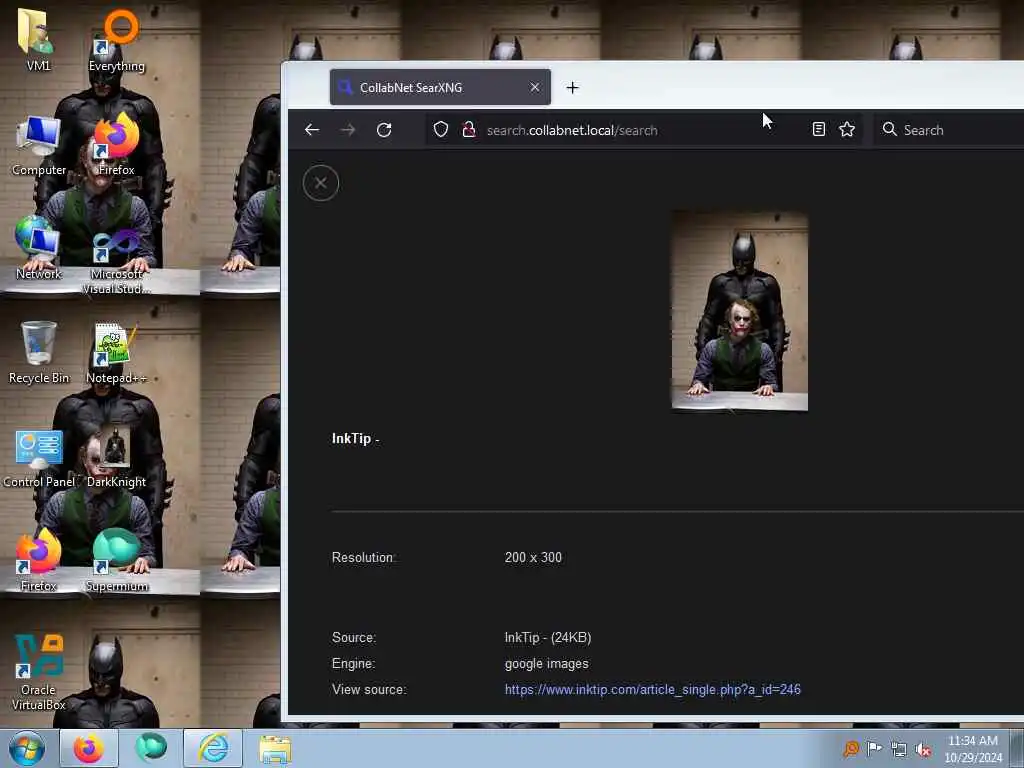Viewport: 1024px width, 768px height.
Task: Open Windows Explorer from the taskbar
Action: point(275,748)
